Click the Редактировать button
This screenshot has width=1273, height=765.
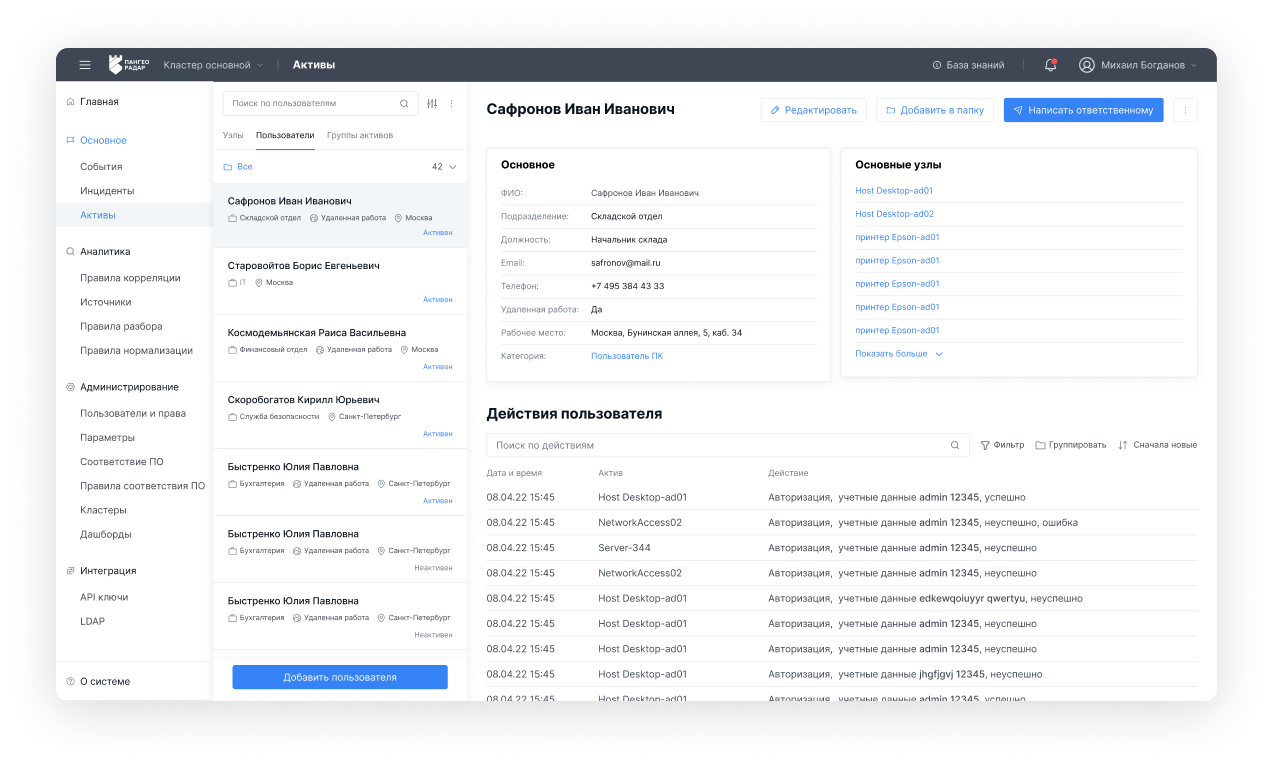pos(813,110)
